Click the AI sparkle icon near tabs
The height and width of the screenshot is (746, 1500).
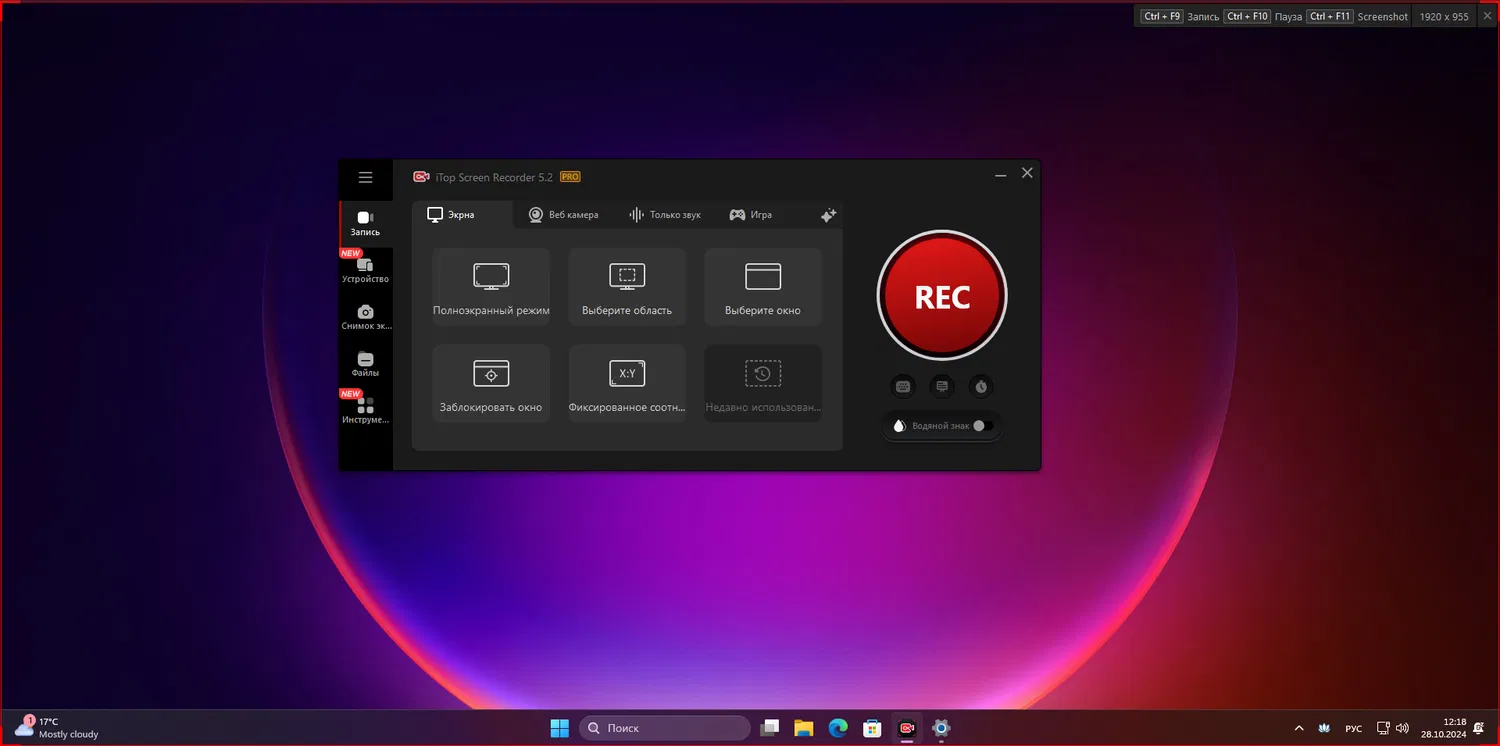point(828,214)
